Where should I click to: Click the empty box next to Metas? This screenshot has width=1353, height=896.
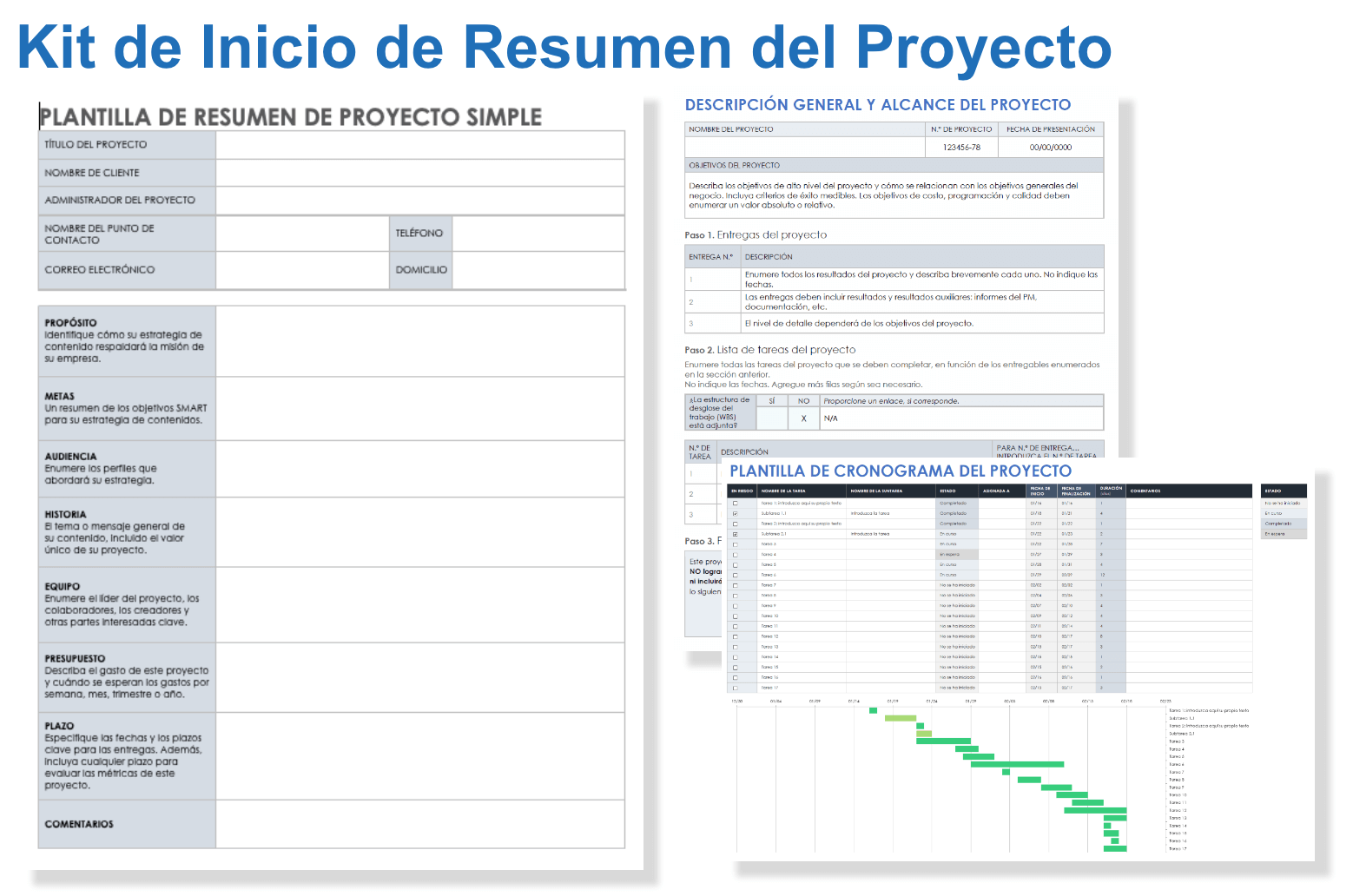coord(420,408)
